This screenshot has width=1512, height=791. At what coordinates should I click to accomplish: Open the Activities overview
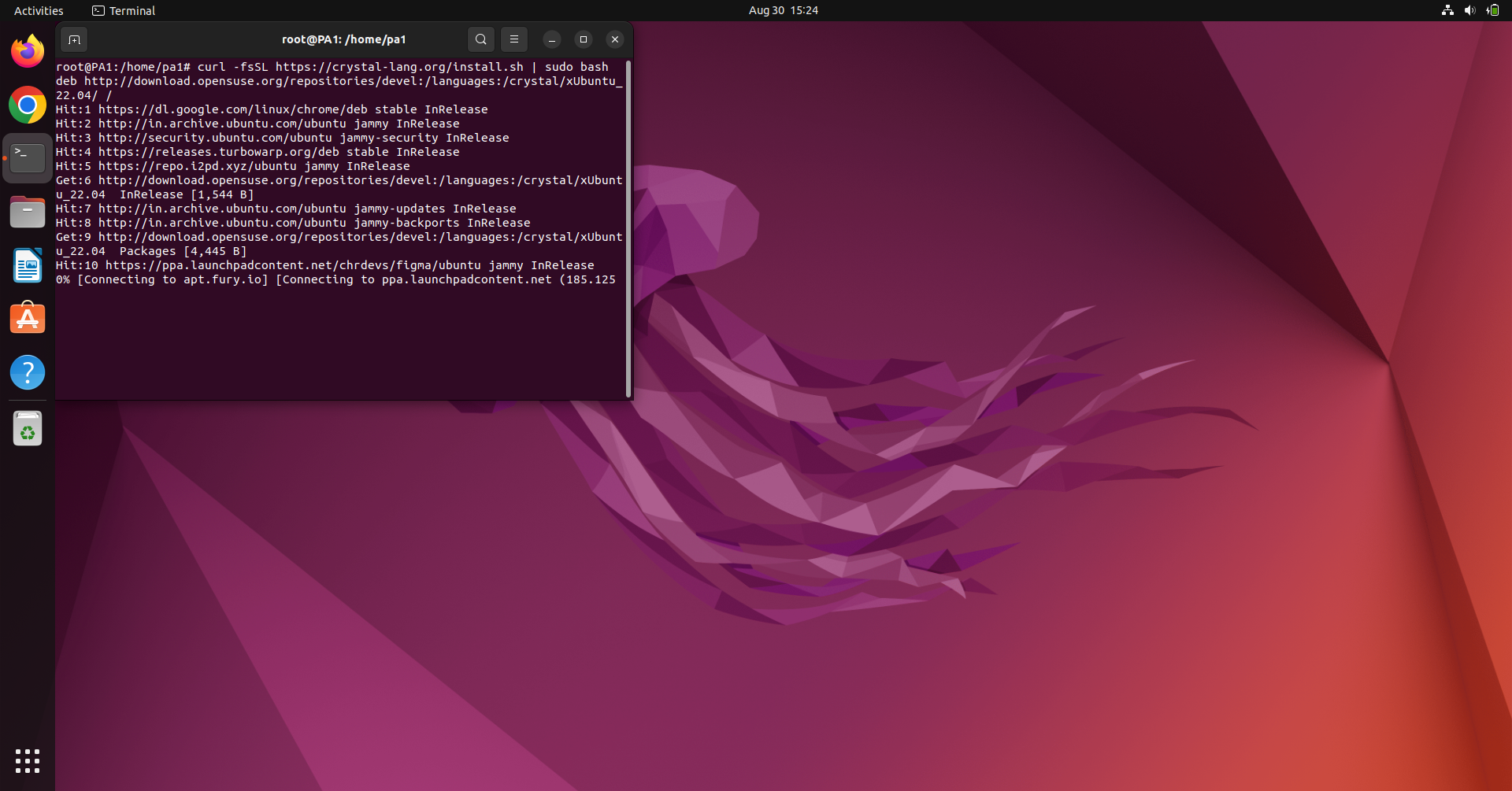pos(39,10)
